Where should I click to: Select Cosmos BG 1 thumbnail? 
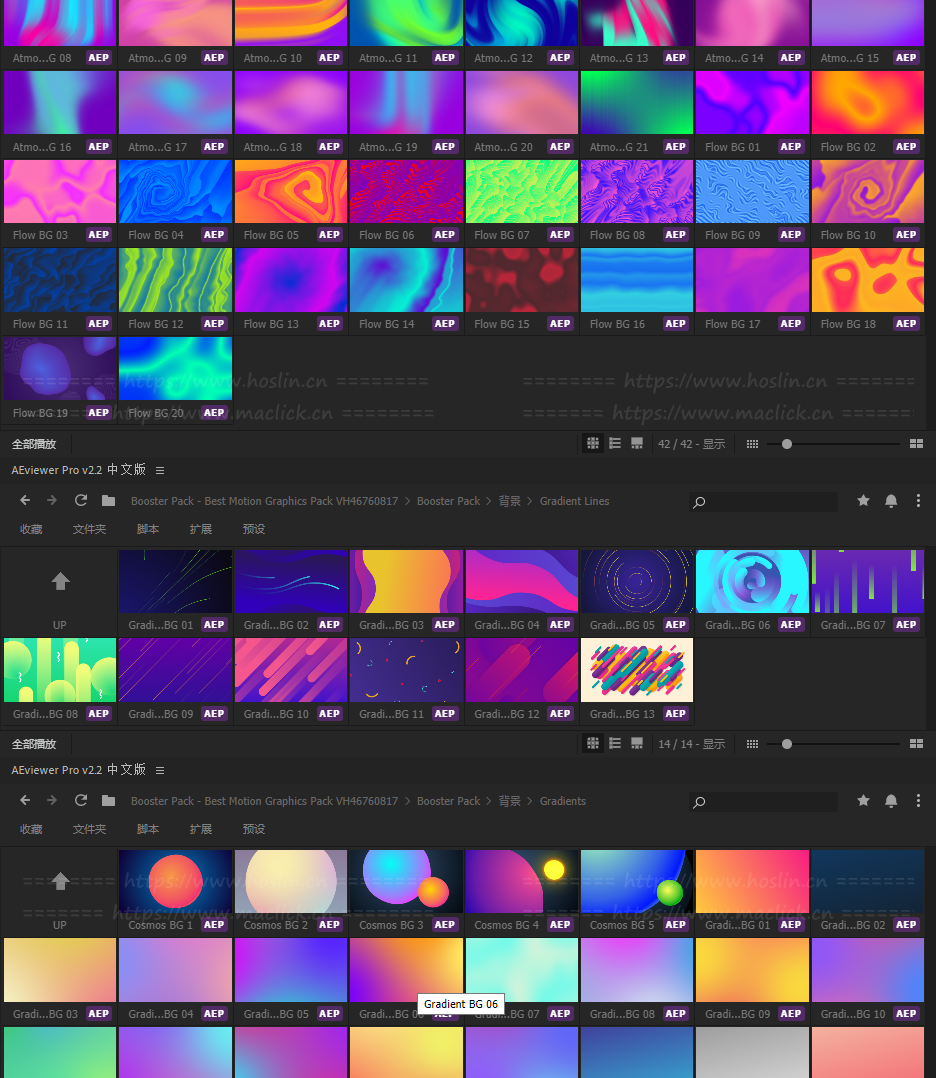point(175,881)
